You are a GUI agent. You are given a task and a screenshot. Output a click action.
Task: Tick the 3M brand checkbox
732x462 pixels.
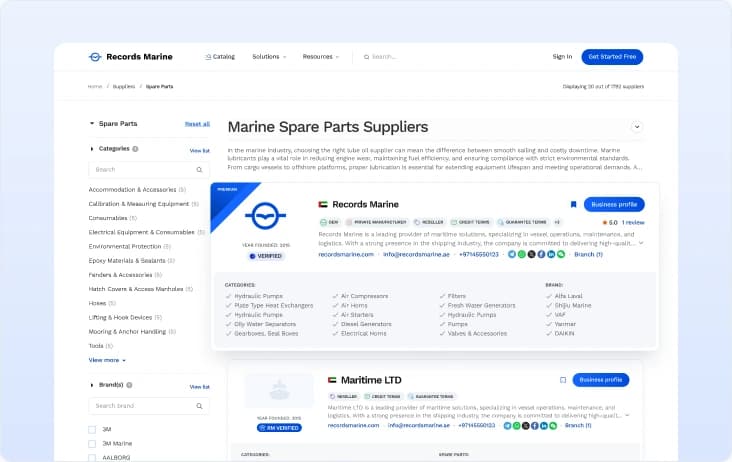point(92,429)
